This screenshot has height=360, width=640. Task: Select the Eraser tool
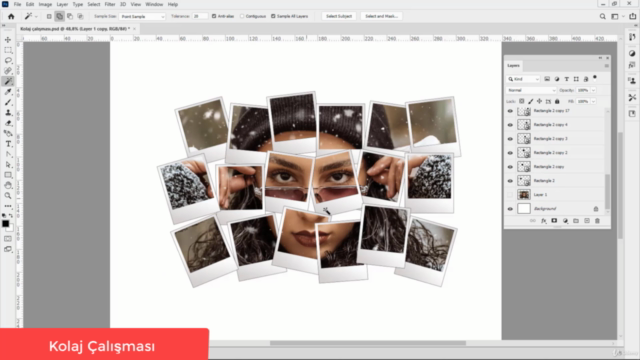coord(8,123)
